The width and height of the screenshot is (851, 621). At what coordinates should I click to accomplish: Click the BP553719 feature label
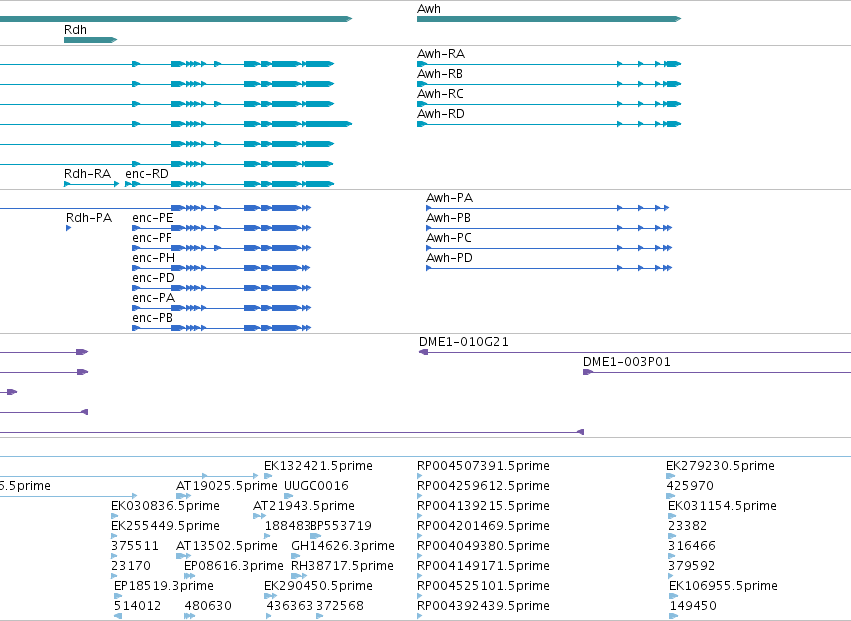[341, 526]
